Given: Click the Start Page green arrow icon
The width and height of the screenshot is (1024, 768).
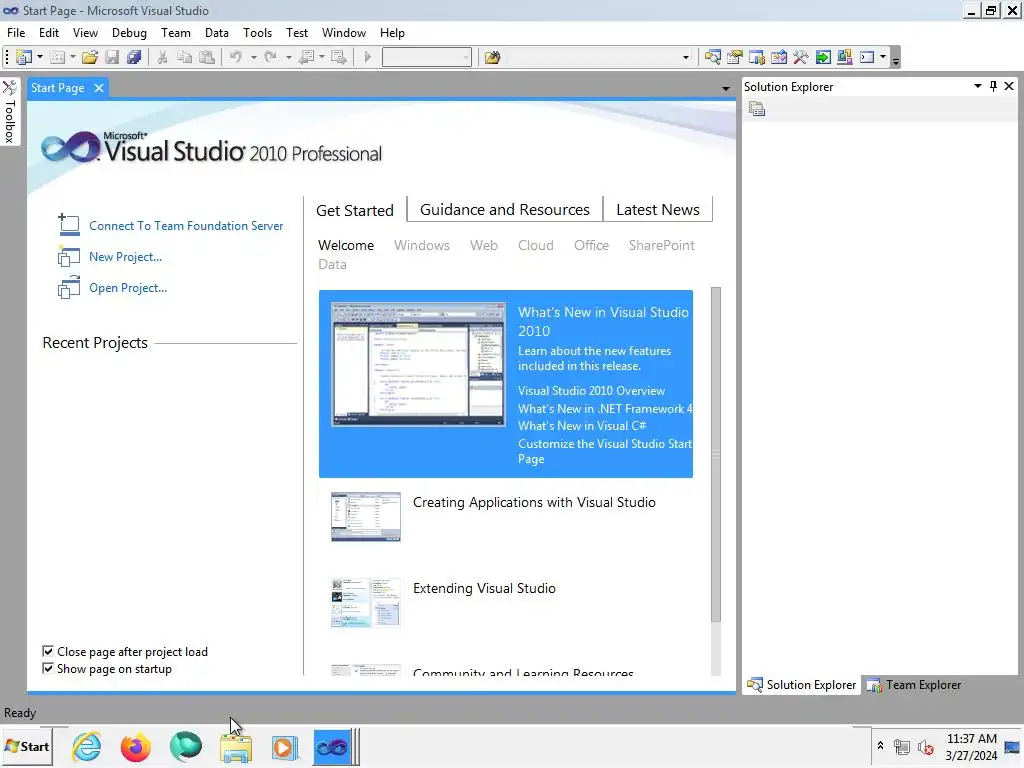Looking at the screenshot, I should tap(823, 57).
